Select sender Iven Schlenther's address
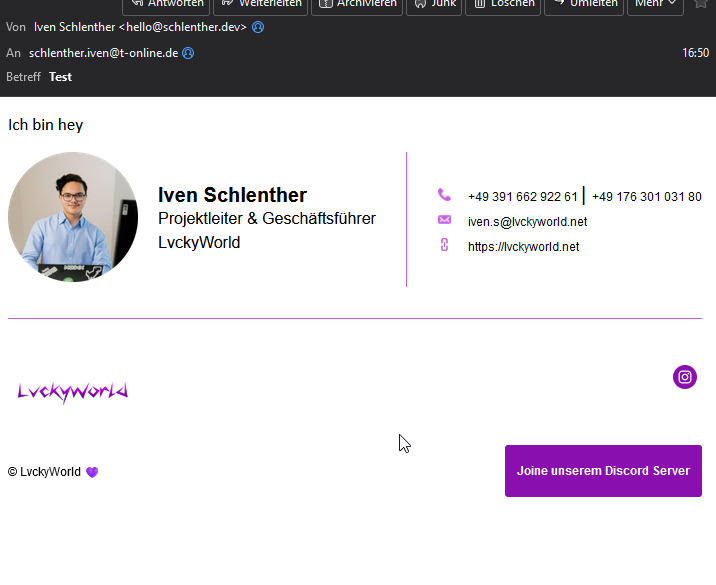 [140, 27]
